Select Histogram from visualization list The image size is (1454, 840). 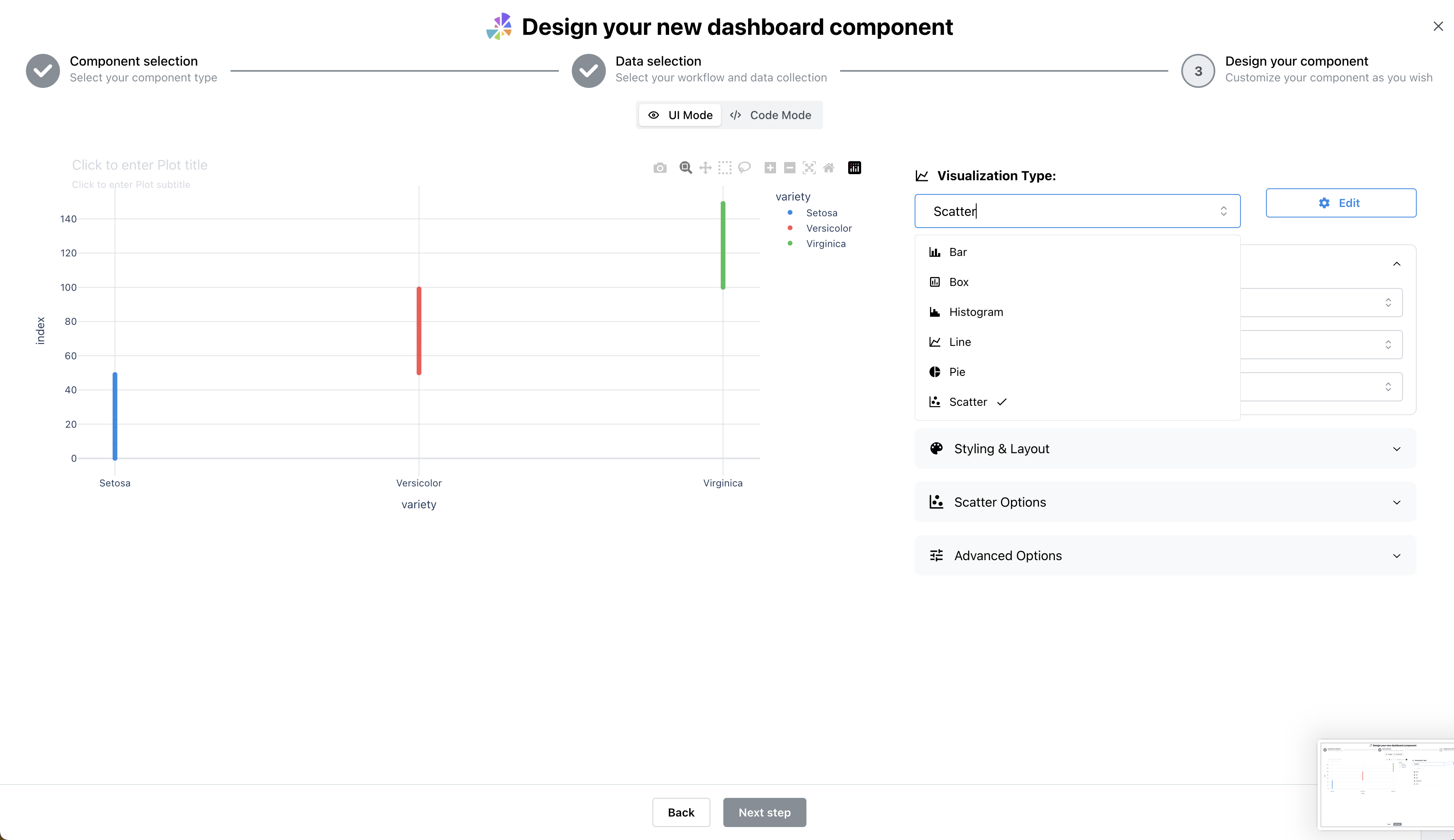pyautogui.click(x=976, y=312)
